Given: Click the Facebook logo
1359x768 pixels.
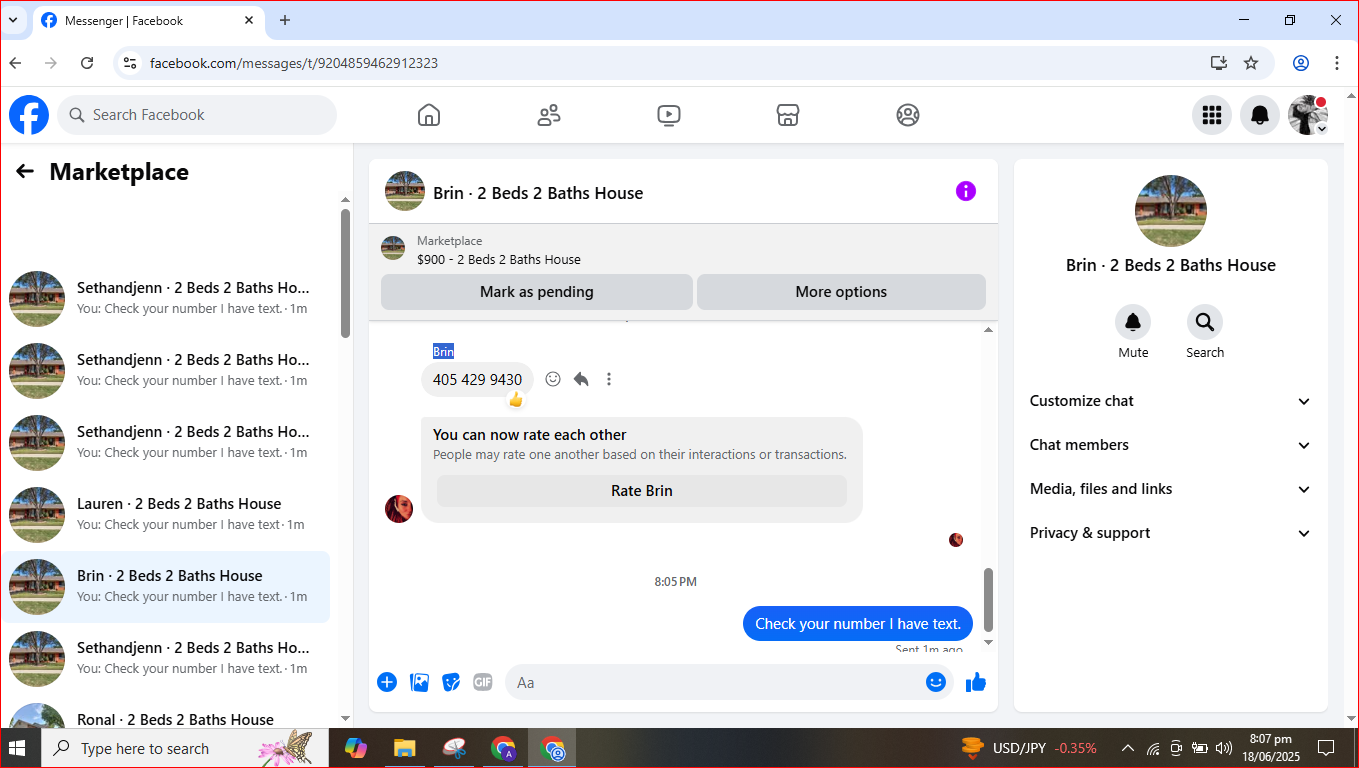Looking at the screenshot, I should [29, 115].
